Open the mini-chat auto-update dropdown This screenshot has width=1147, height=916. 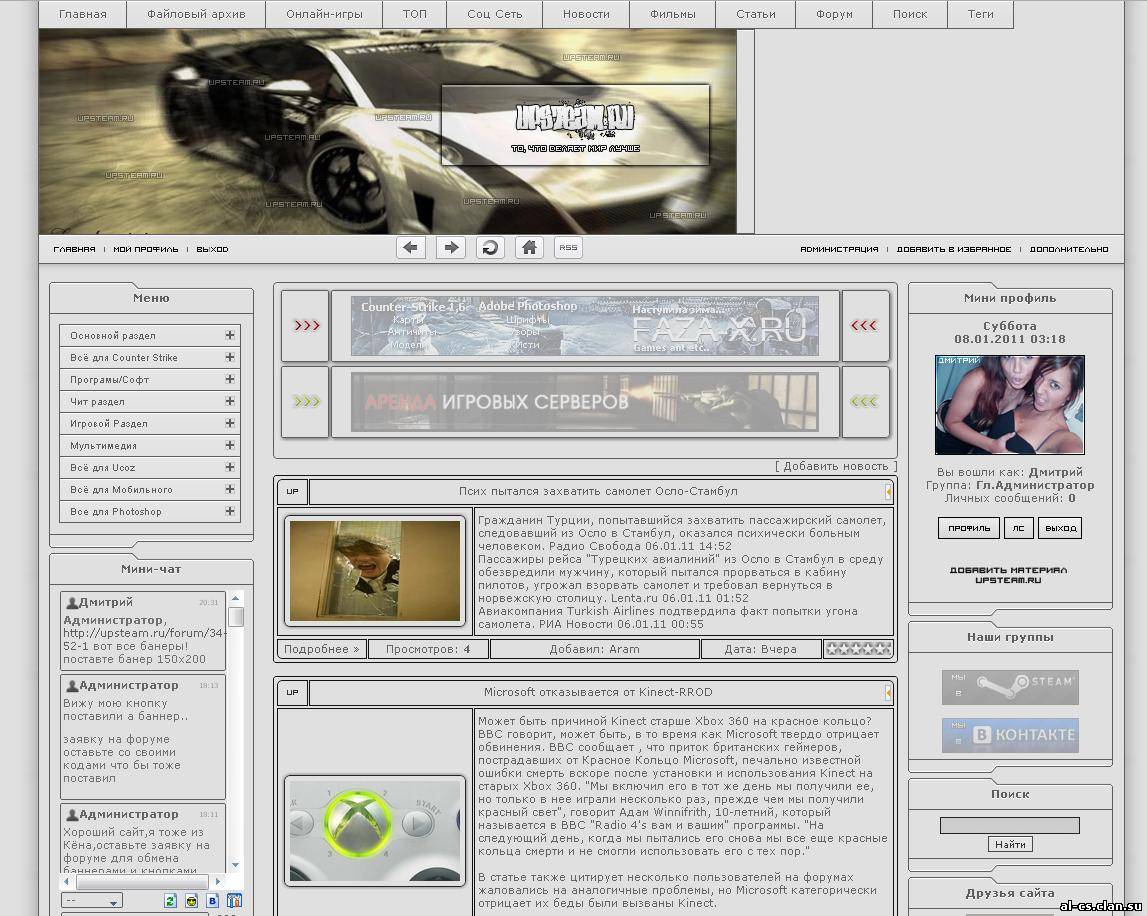pos(92,901)
